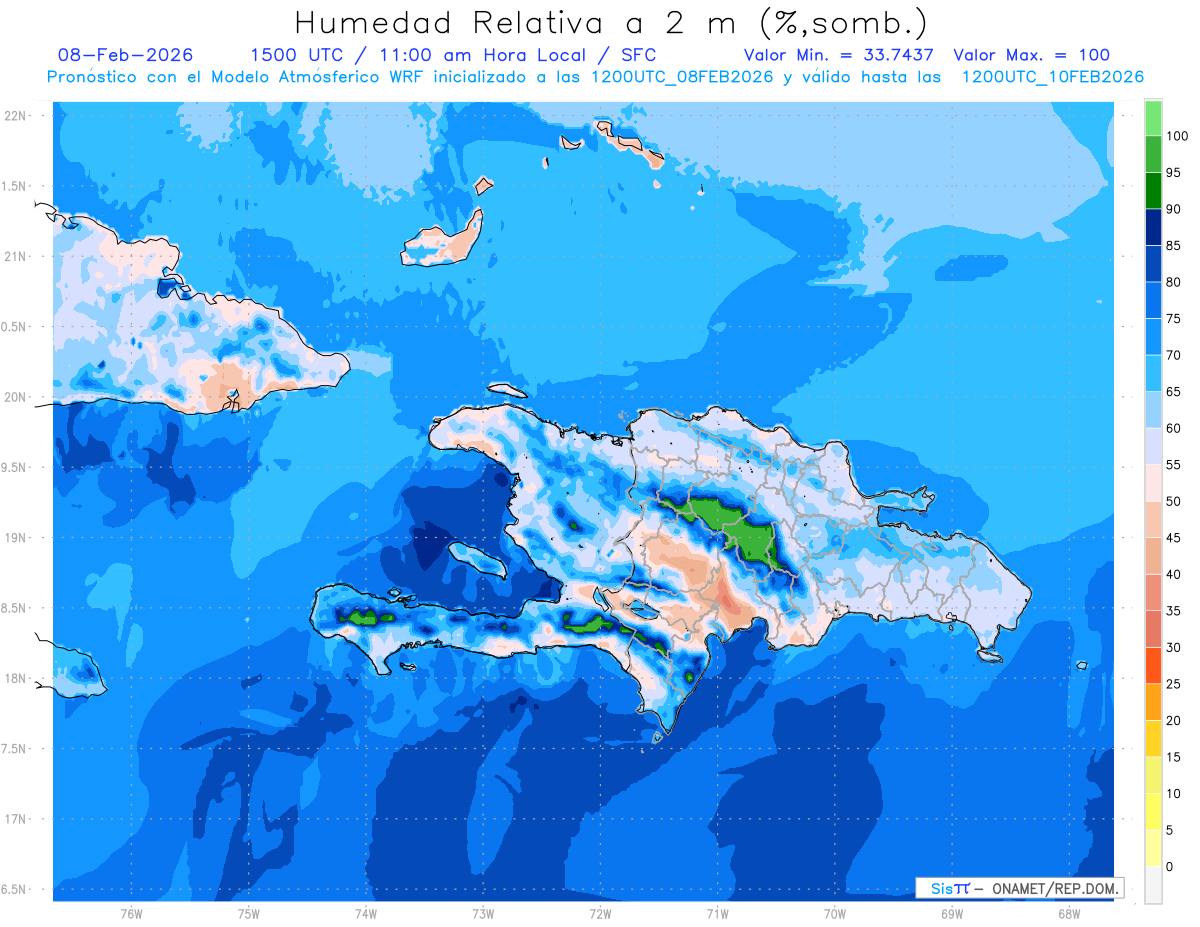Click the 'ONAMET/REP.DOM.' credit label
The width and height of the screenshot is (1200, 927).
click(1055, 888)
